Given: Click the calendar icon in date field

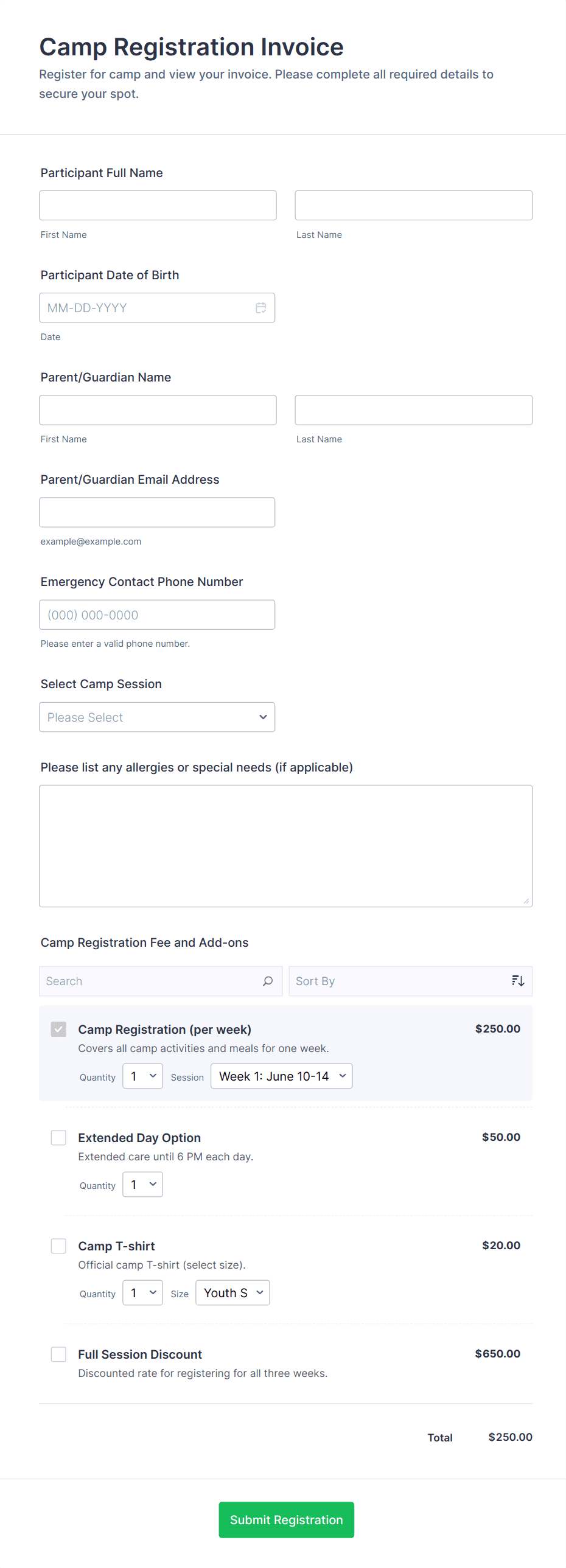Looking at the screenshot, I should [x=260, y=308].
